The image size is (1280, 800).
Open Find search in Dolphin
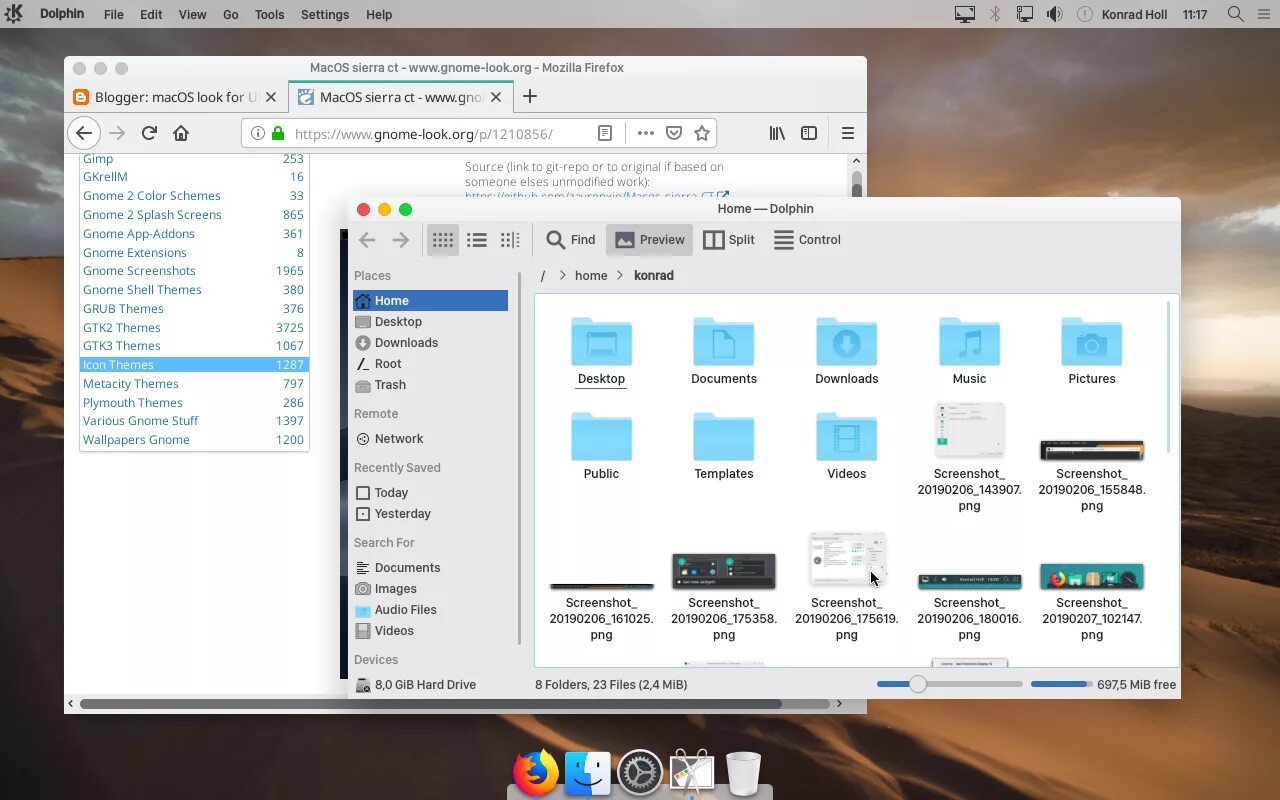point(571,240)
